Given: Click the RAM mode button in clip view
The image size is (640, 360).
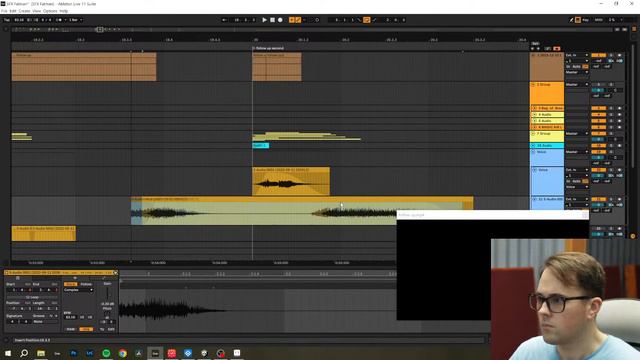Looking at the screenshot, I should coord(70,329).
